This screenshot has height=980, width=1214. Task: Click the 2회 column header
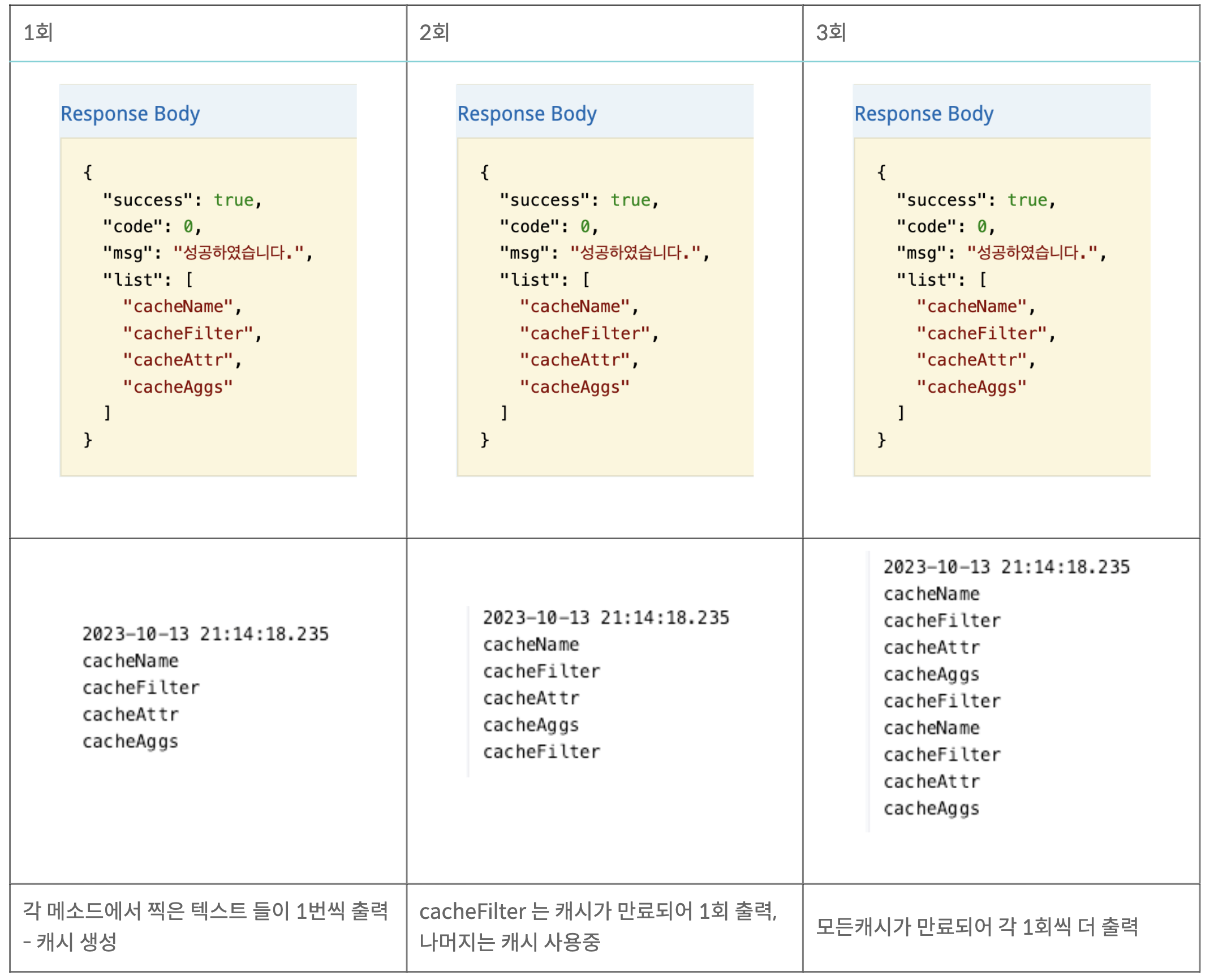(x=434, y=32)
